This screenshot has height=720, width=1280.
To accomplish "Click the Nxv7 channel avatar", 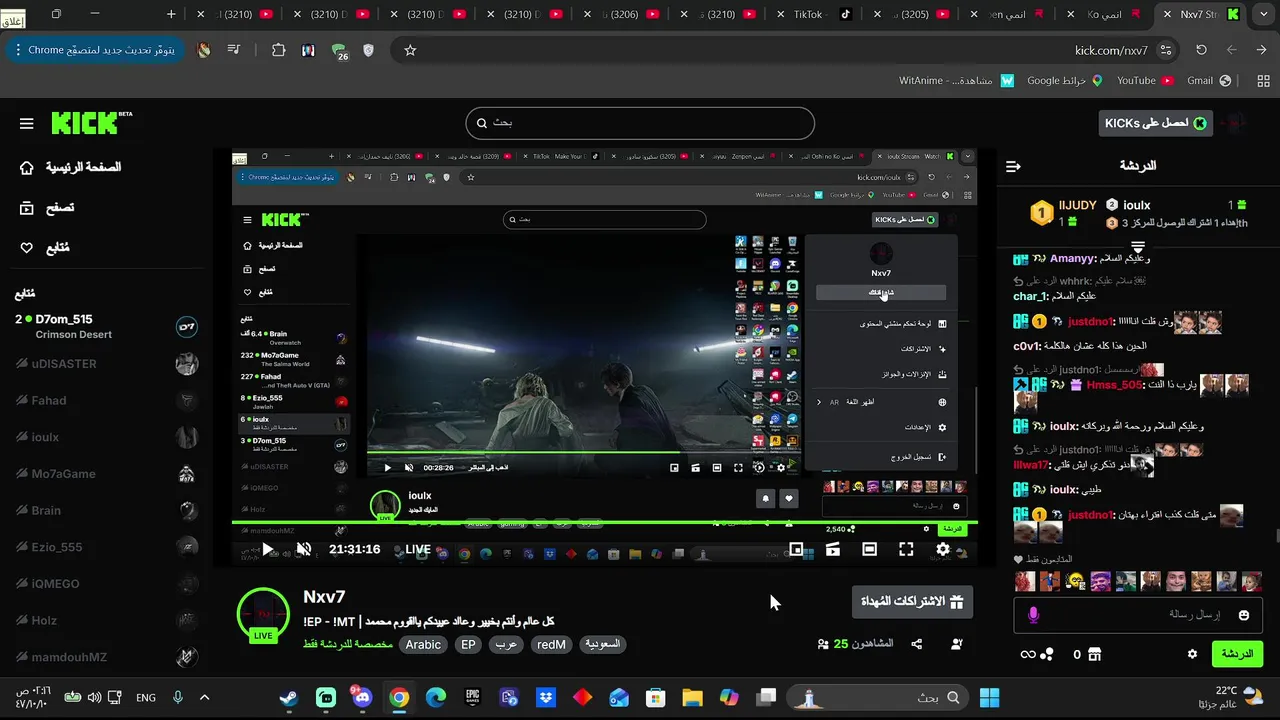I will (x=263, y=612).
